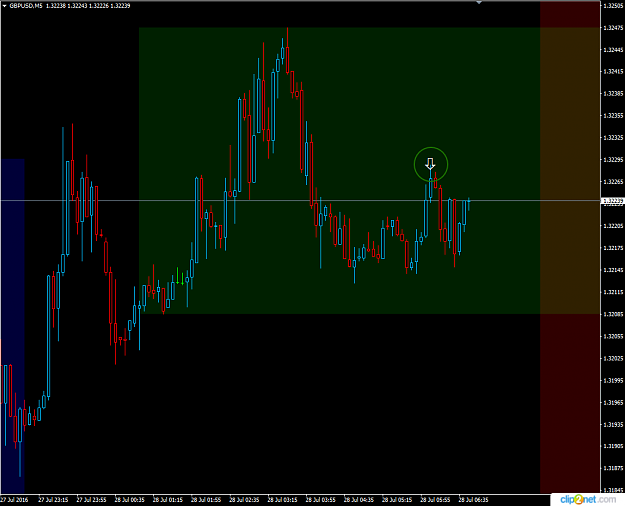Click the 28 Jul 05:15 time label
The image size is (625, 506).
[397, 500]
